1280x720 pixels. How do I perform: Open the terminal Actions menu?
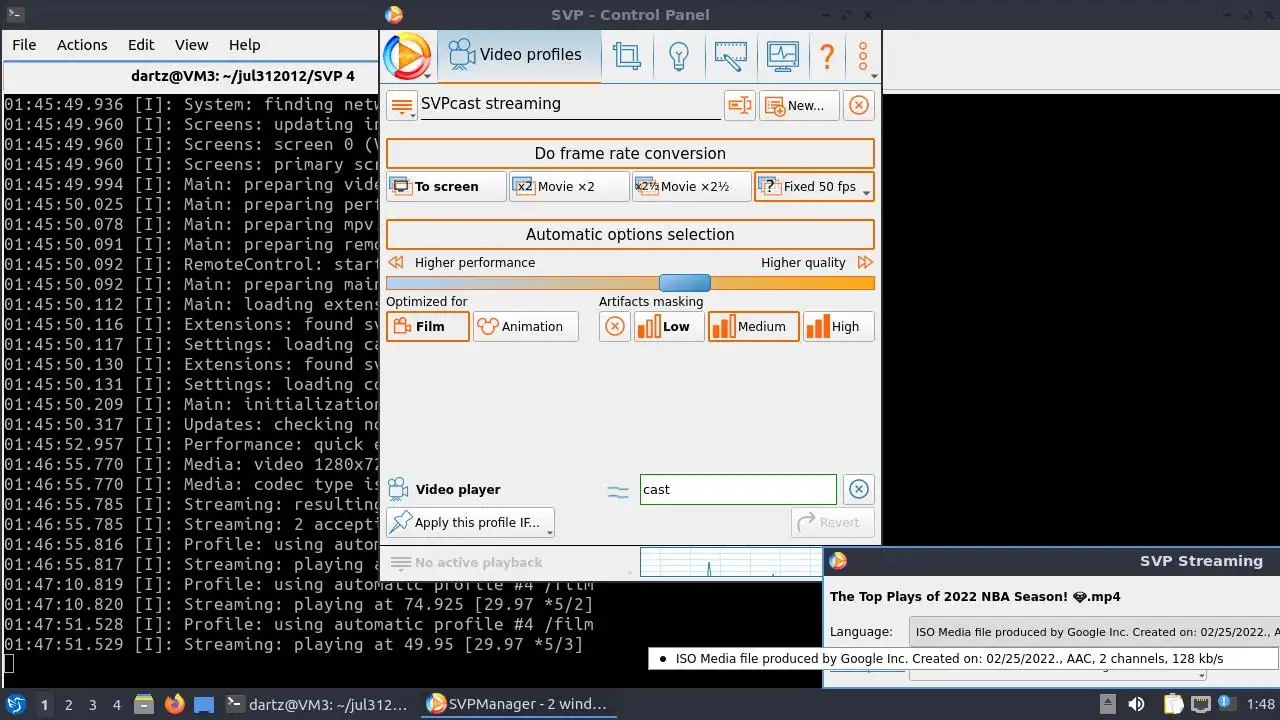coord(82,45)
